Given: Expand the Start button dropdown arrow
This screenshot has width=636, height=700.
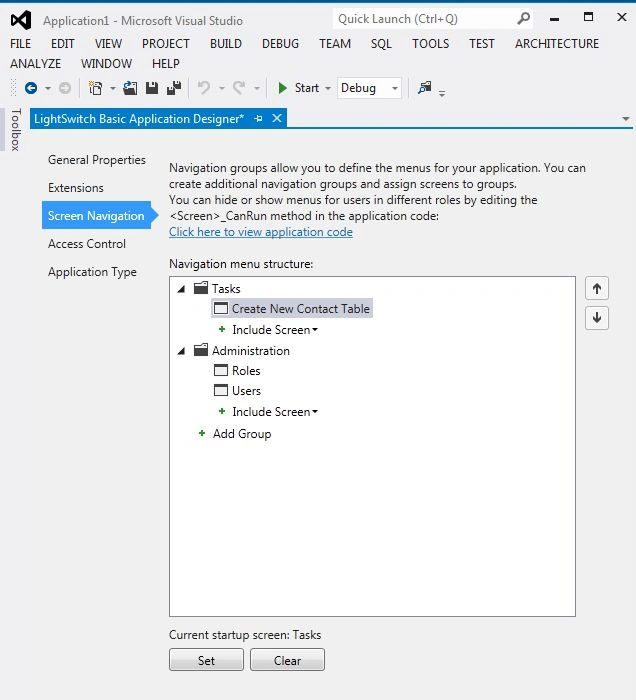Looking at the screenshot, I should (328, 88).
